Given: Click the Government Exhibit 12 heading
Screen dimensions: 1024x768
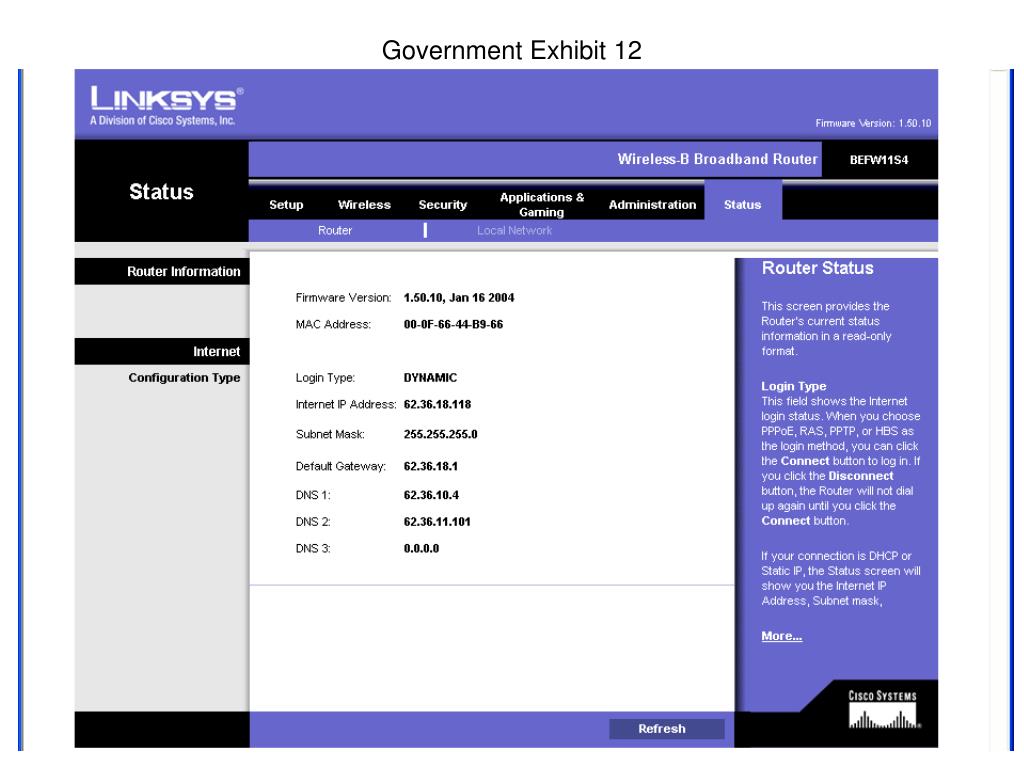Looking at the screenshot, I should click(511, 50).
